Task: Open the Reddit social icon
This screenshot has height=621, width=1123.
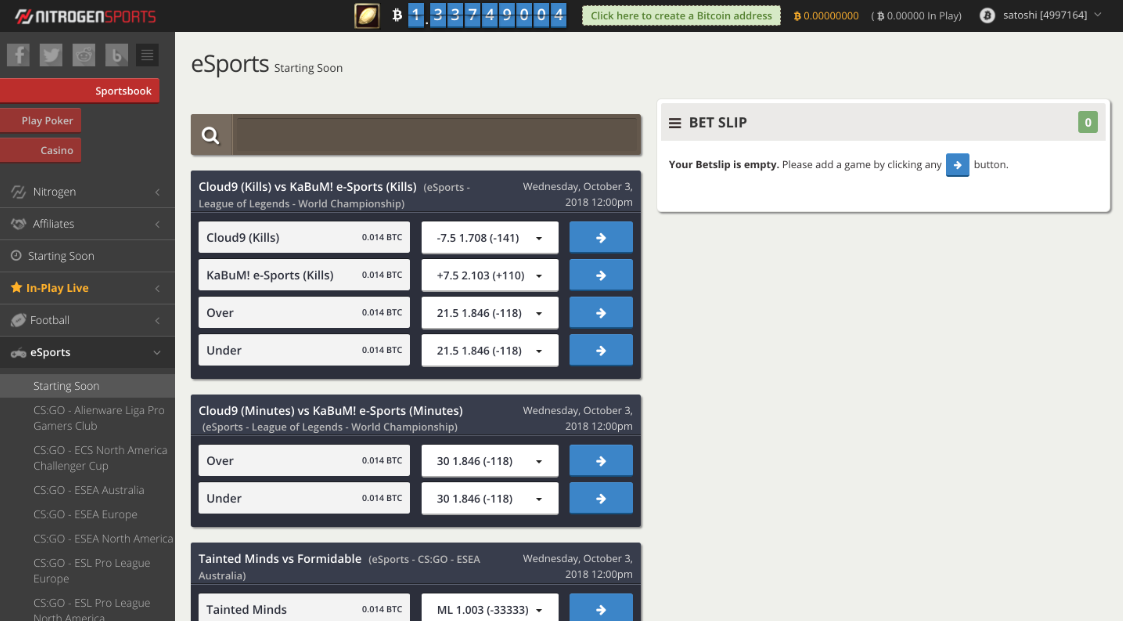Action: coord(84,55)
